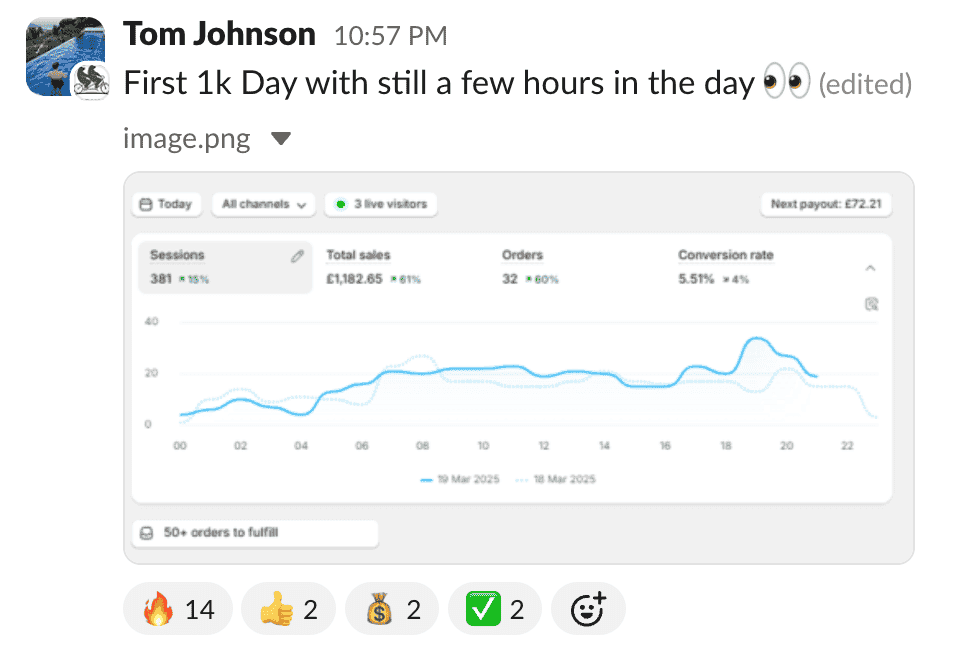Toggle the green check mark reaction
Viewport: 956px width, 654px height.
click(x=495, y=609)
